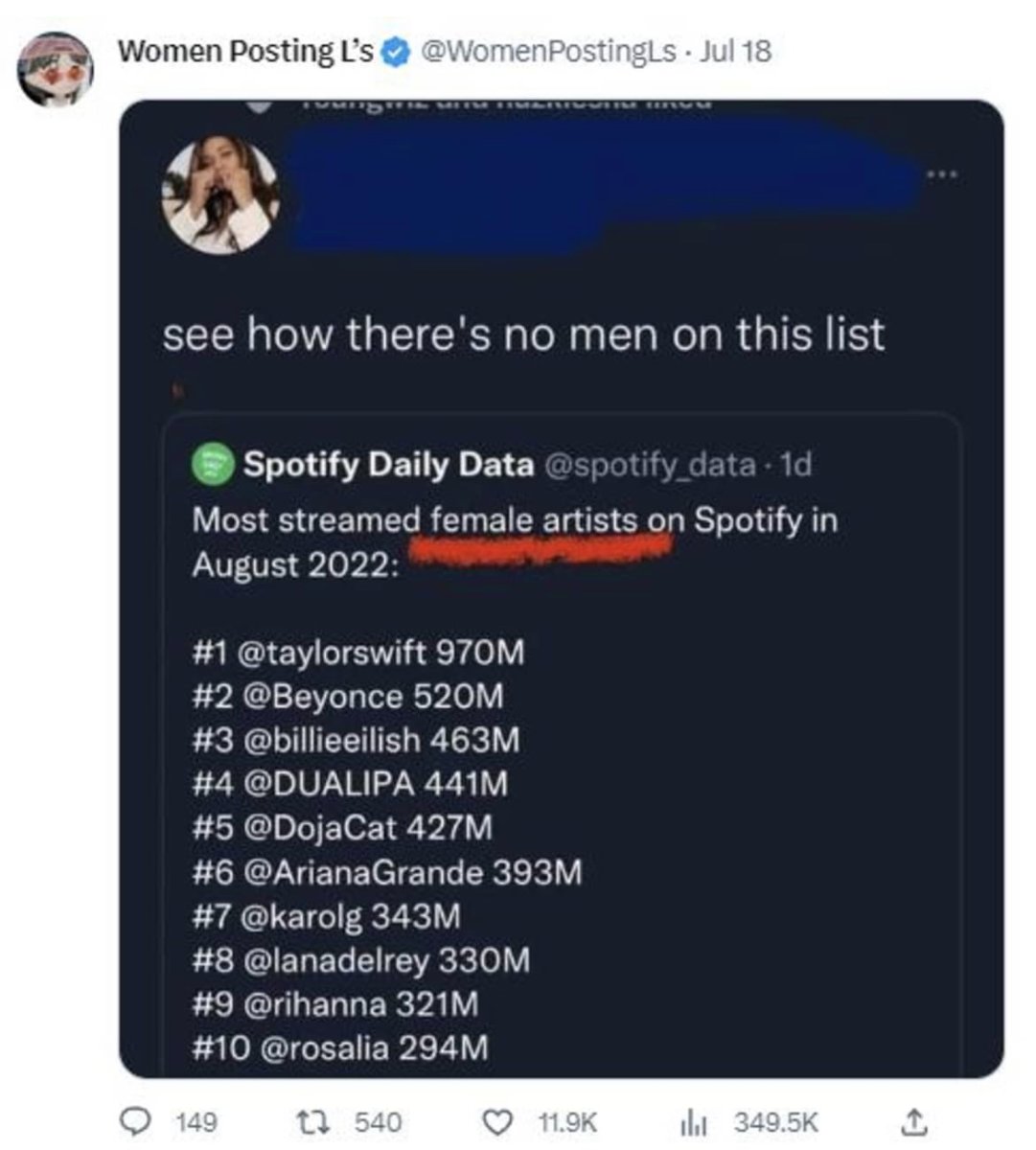Open the @DUALIPA mention

point(329,785)
